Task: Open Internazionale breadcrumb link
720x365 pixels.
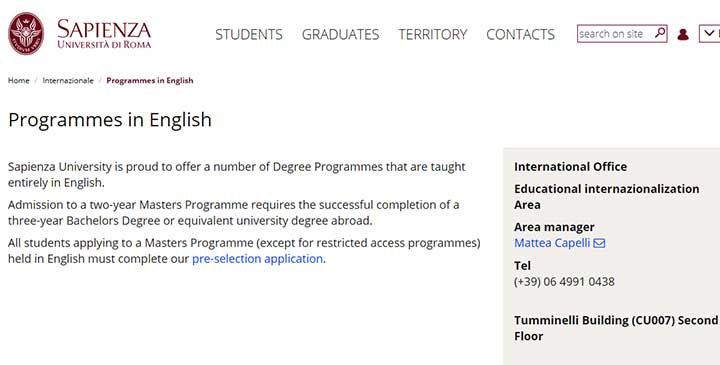Action: [x=68, y=80]
